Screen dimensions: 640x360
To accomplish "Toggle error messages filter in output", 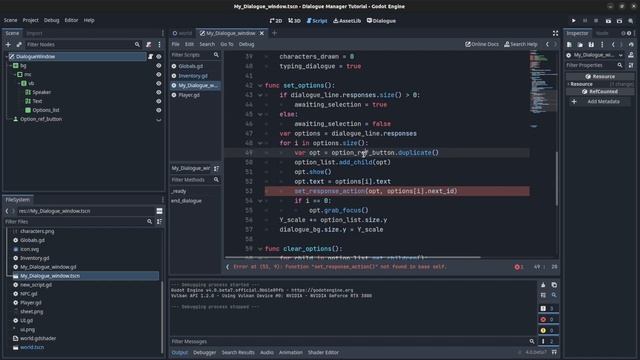I will (x=547, y=320).
